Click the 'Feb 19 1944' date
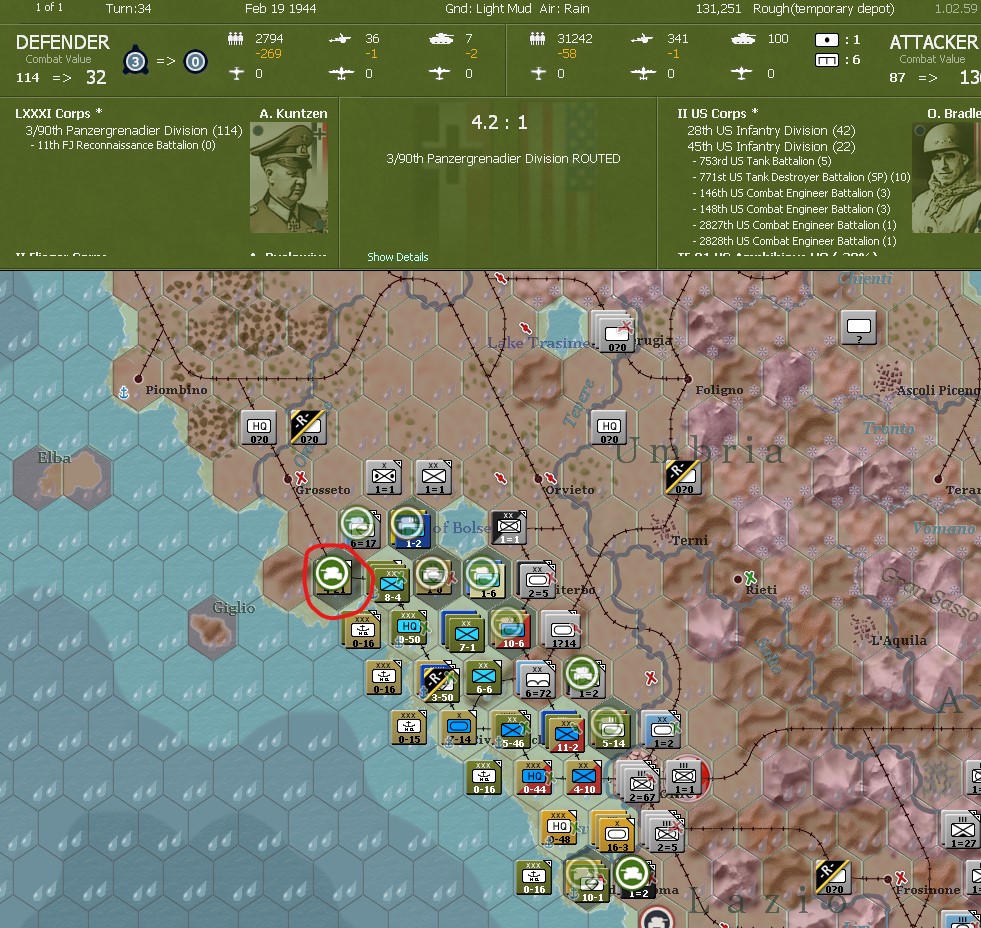The height and width of the screenshot is (928, 981). [x=280, y=9]
